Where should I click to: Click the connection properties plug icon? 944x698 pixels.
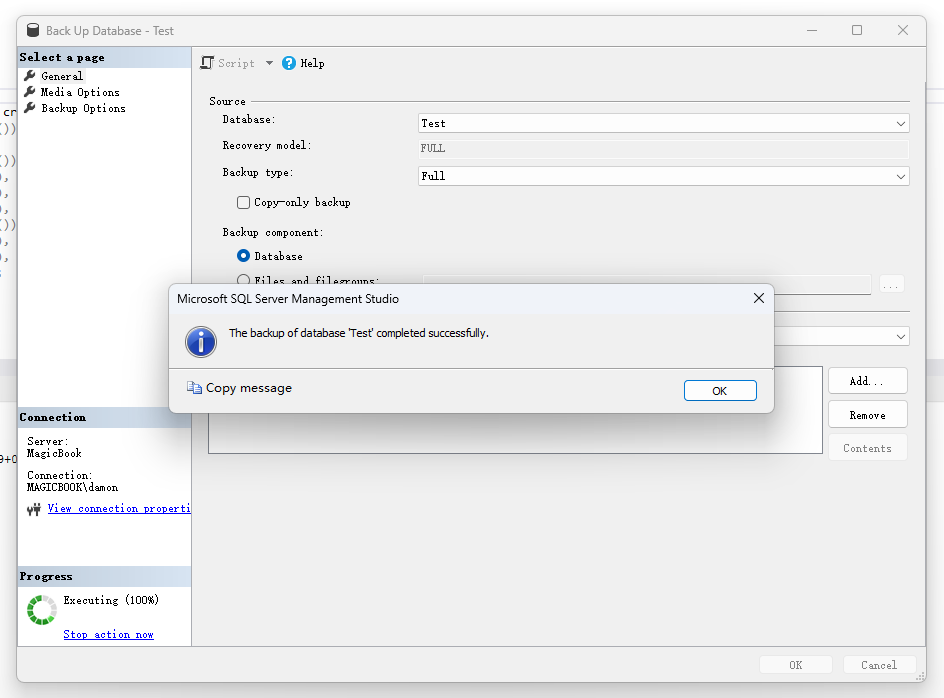tap(34, 509)
